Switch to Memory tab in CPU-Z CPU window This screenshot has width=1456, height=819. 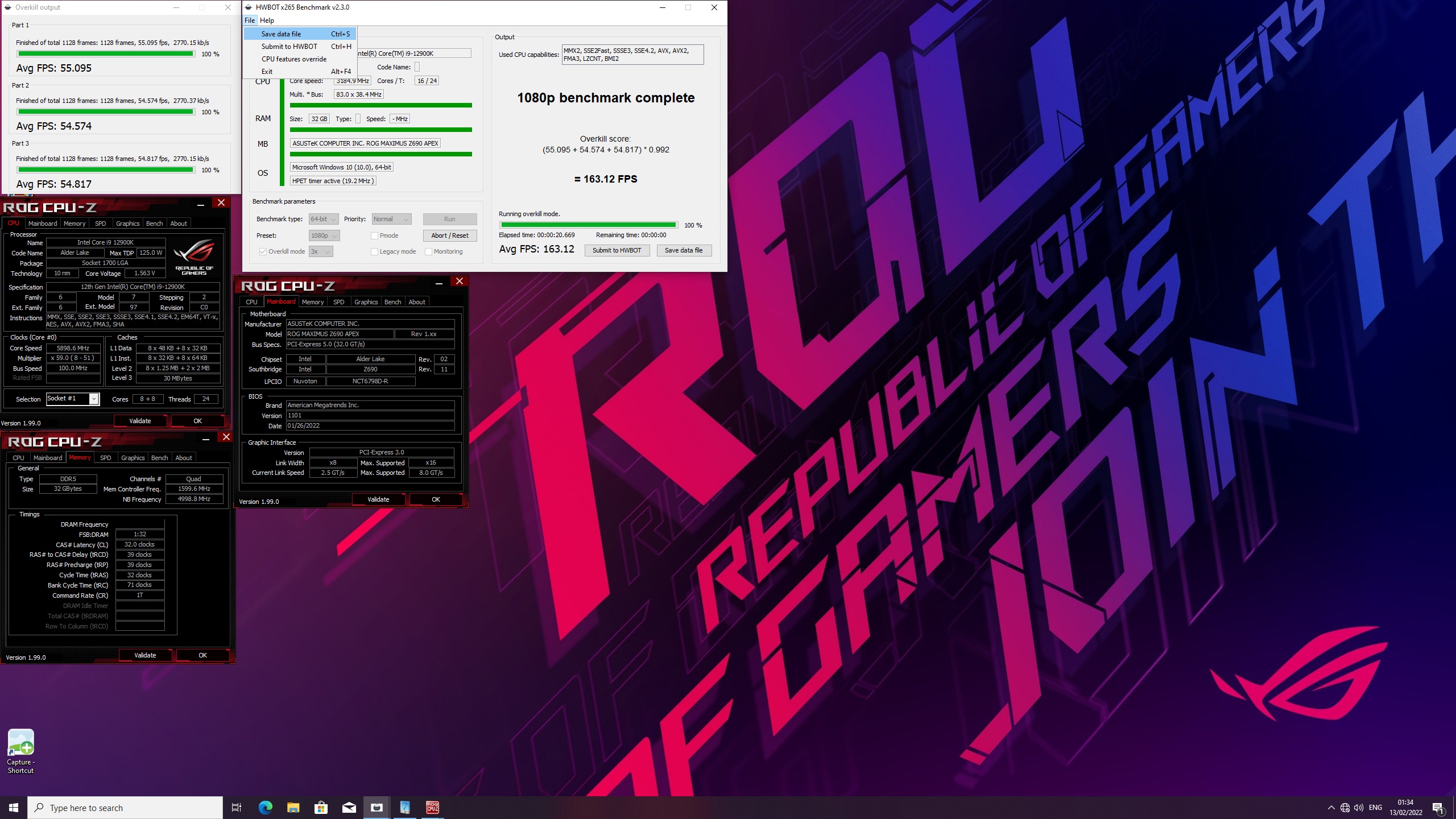click(x=74, y=224)
